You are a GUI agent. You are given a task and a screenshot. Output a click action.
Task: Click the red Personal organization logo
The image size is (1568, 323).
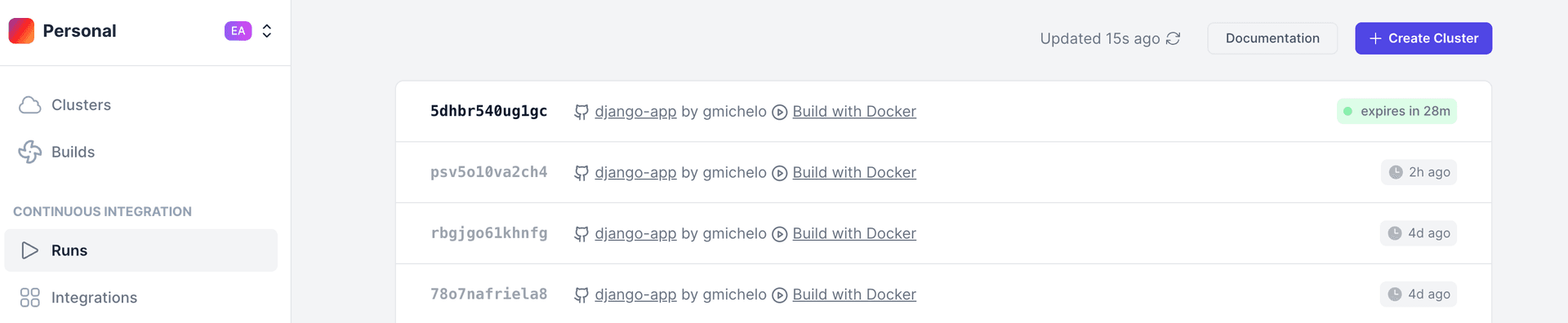pyautogui.click(x=21, y=31)
